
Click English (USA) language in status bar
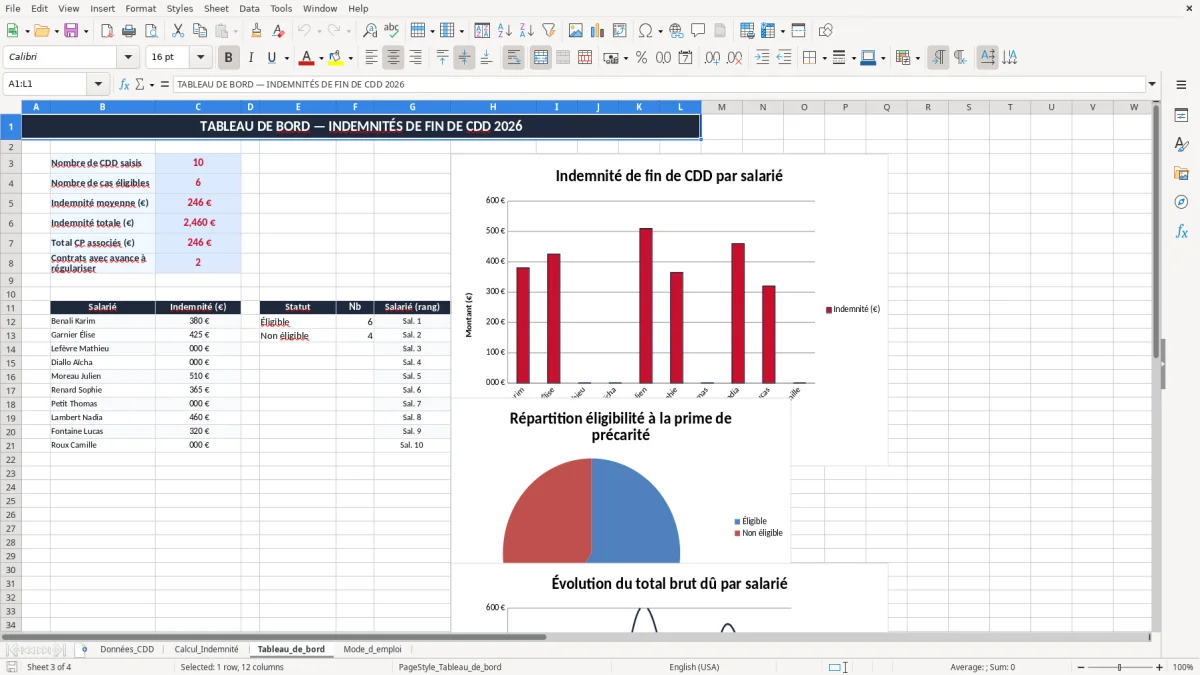pyautogui.click(x=694, y=667)
